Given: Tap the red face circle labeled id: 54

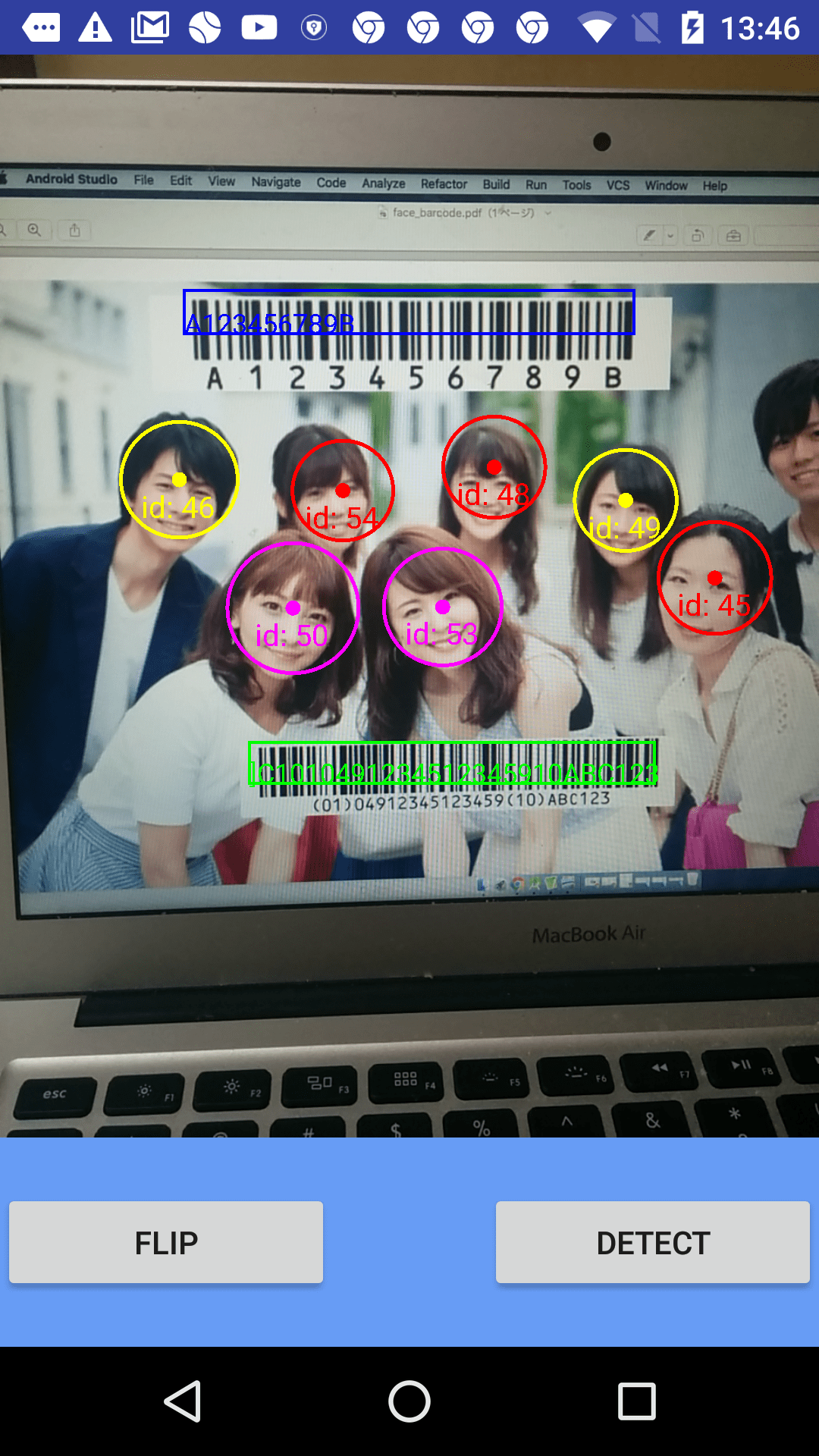Looking at the screenshot, I should 343,491.
